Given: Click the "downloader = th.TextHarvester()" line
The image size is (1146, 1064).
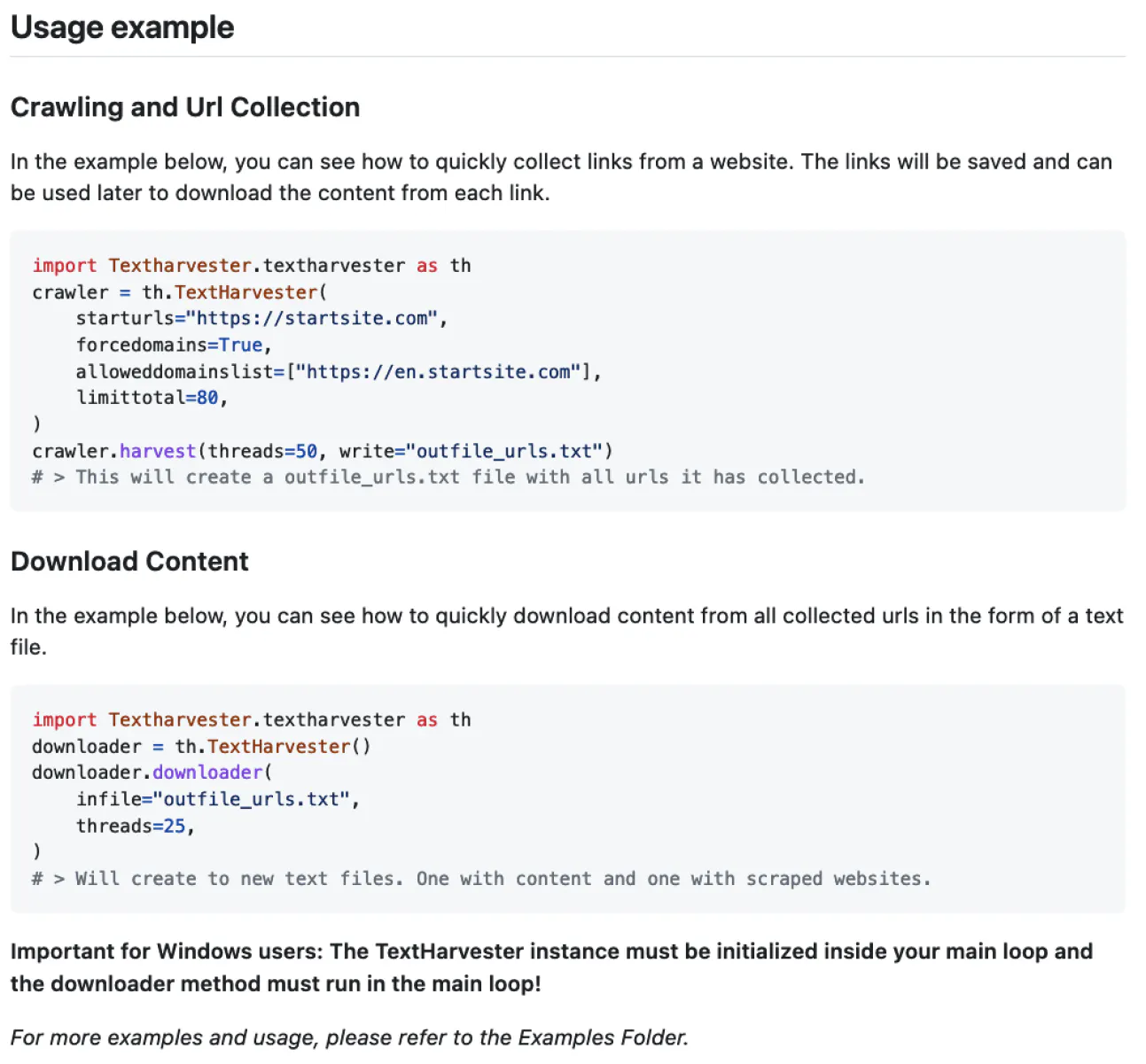Looking at the screenshot, I should pos(201,747).
